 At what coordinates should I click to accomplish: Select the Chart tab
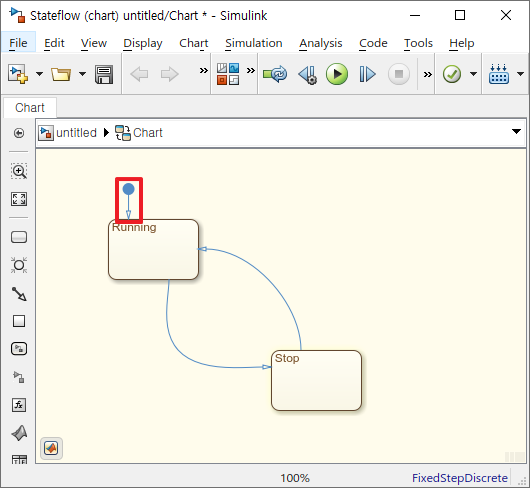click(30, 107)
